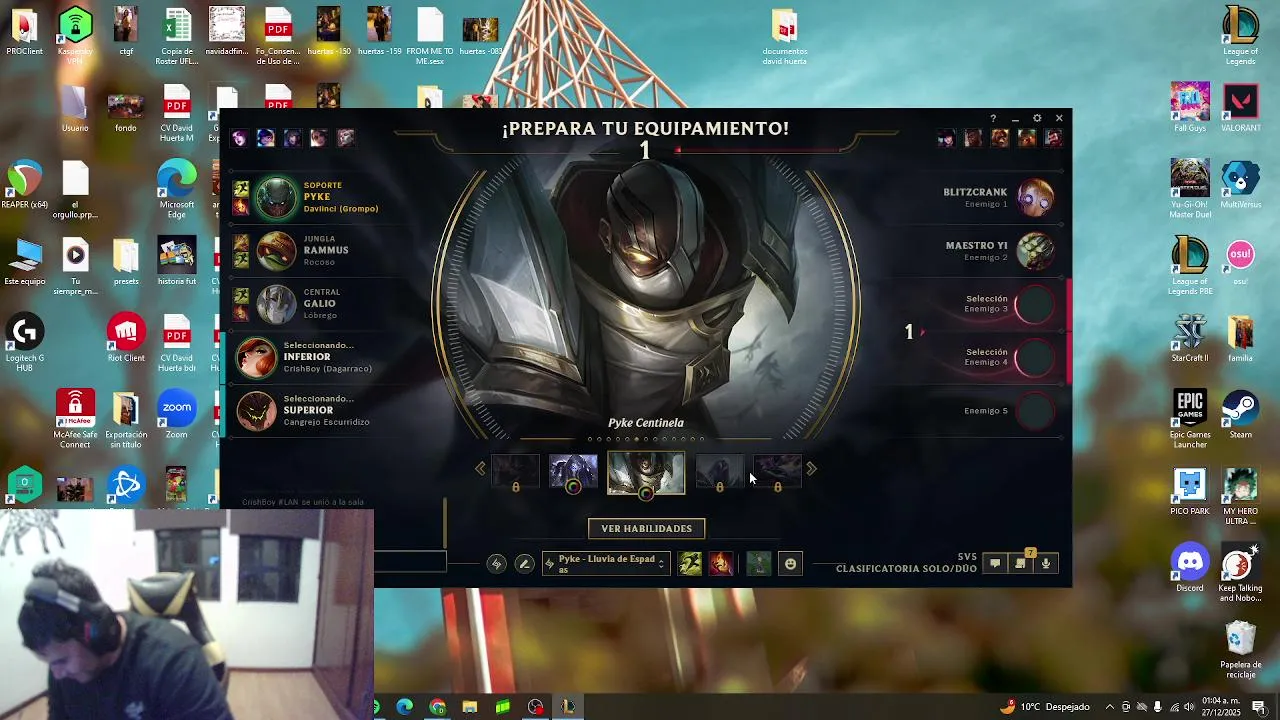
Task: Open Papelera de reciclaje
Action: (x=1241, y=650)
